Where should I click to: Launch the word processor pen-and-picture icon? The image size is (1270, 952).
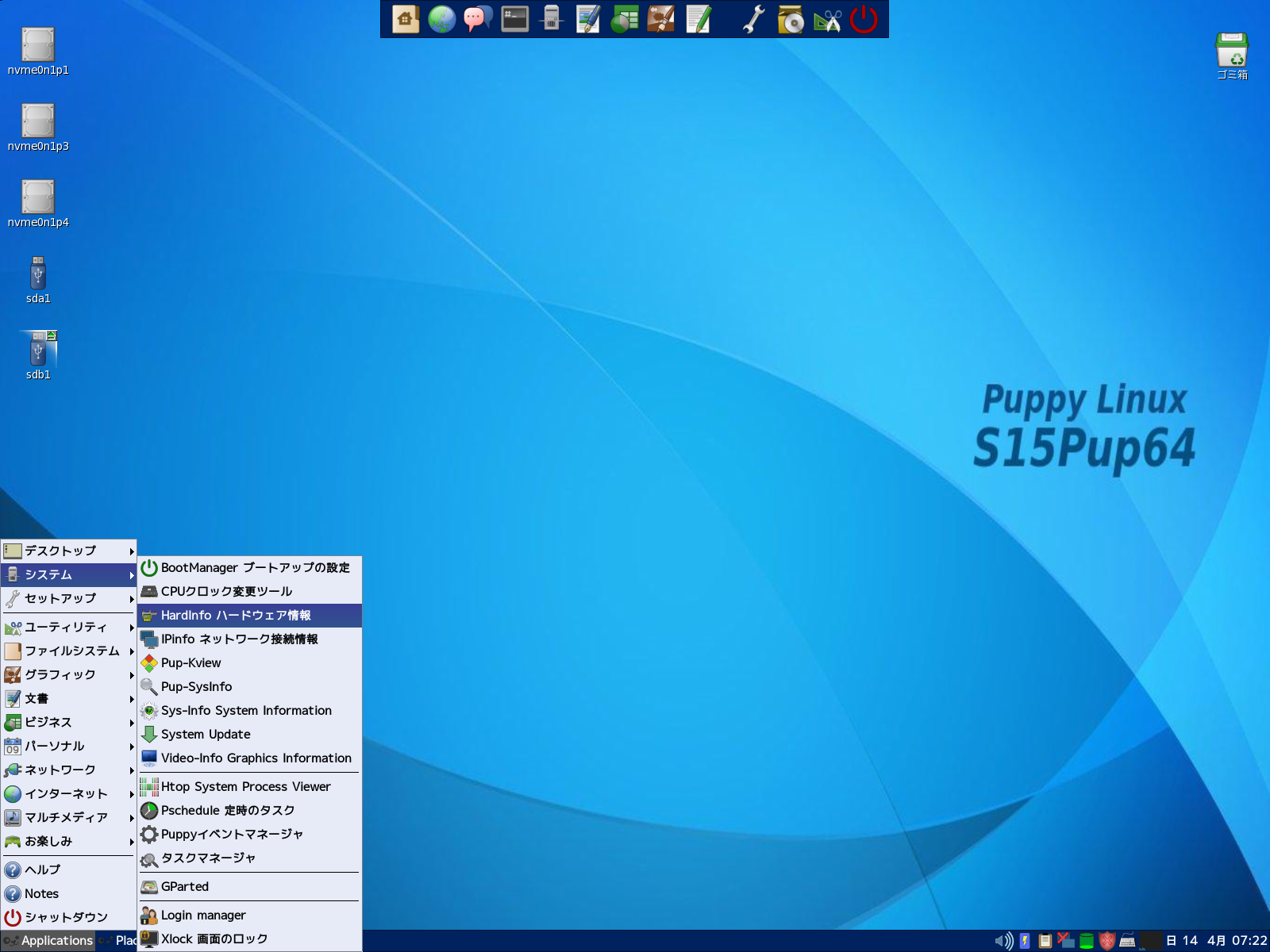(x=587, y=19)
